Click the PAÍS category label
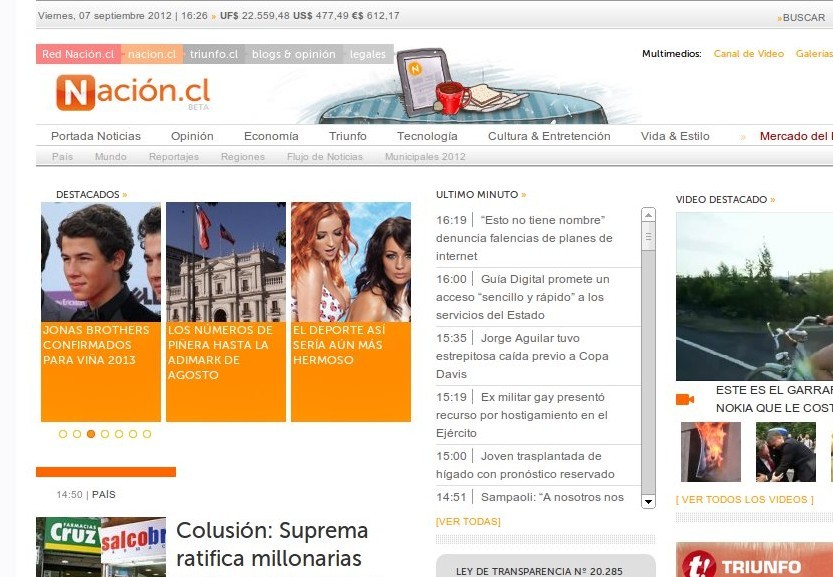Image resolution: width=833 pixels, height=577 pixels. pos(104,495)
